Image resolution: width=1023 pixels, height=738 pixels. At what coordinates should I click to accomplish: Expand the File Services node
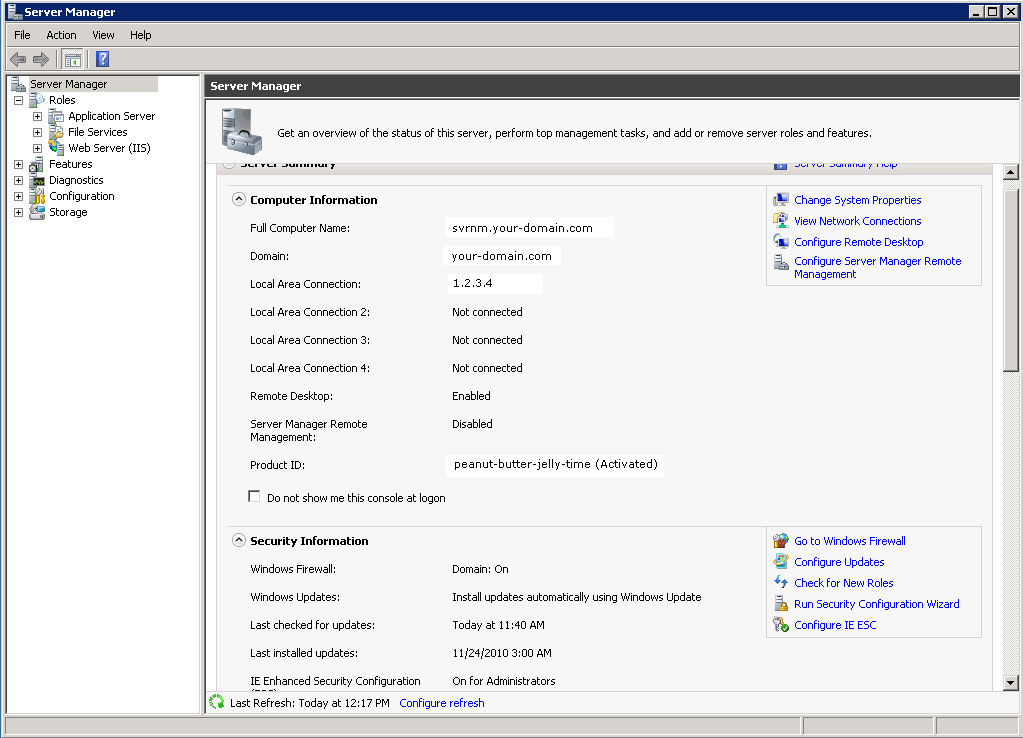[37, 132]
